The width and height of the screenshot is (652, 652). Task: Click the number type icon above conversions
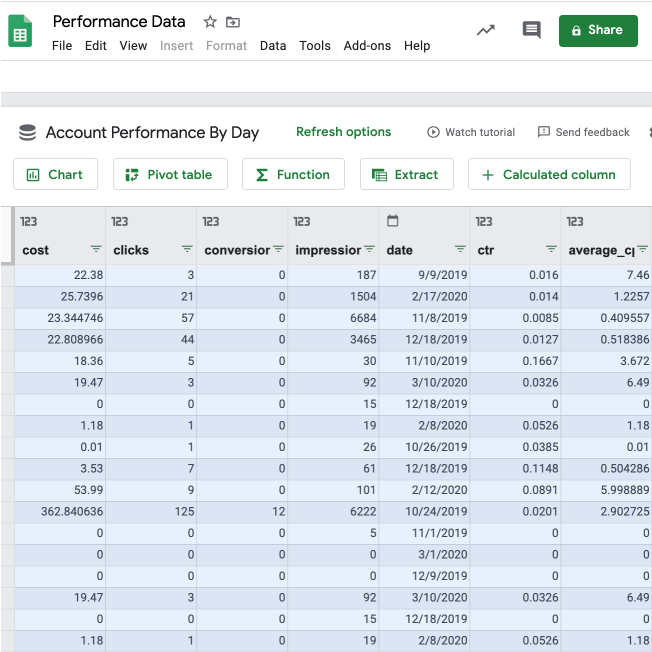(x=211, y=222)
